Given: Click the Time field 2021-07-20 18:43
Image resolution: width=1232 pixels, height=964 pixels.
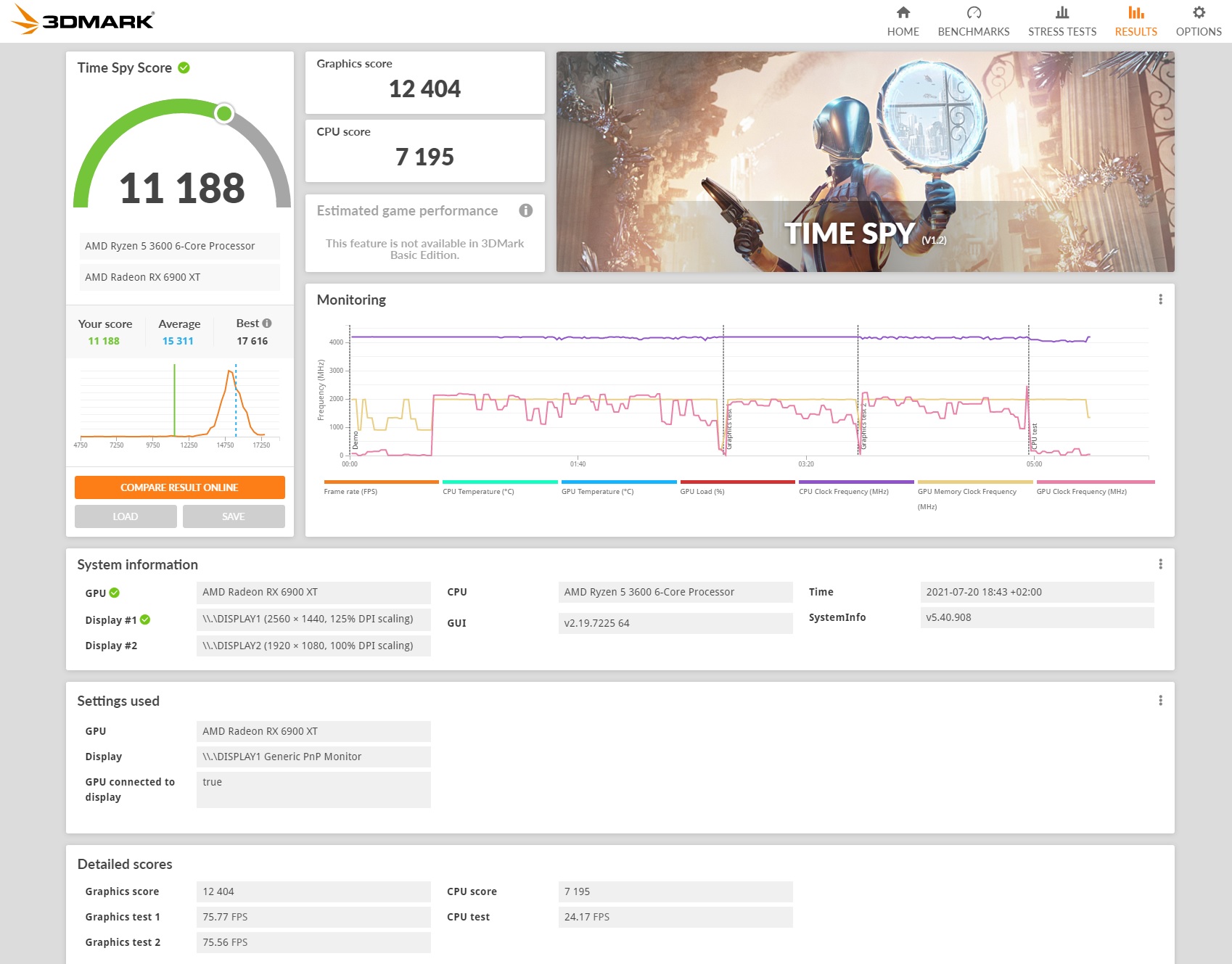Looking at the screenshot, I should pyautogui.click(x=1038, y=592).
